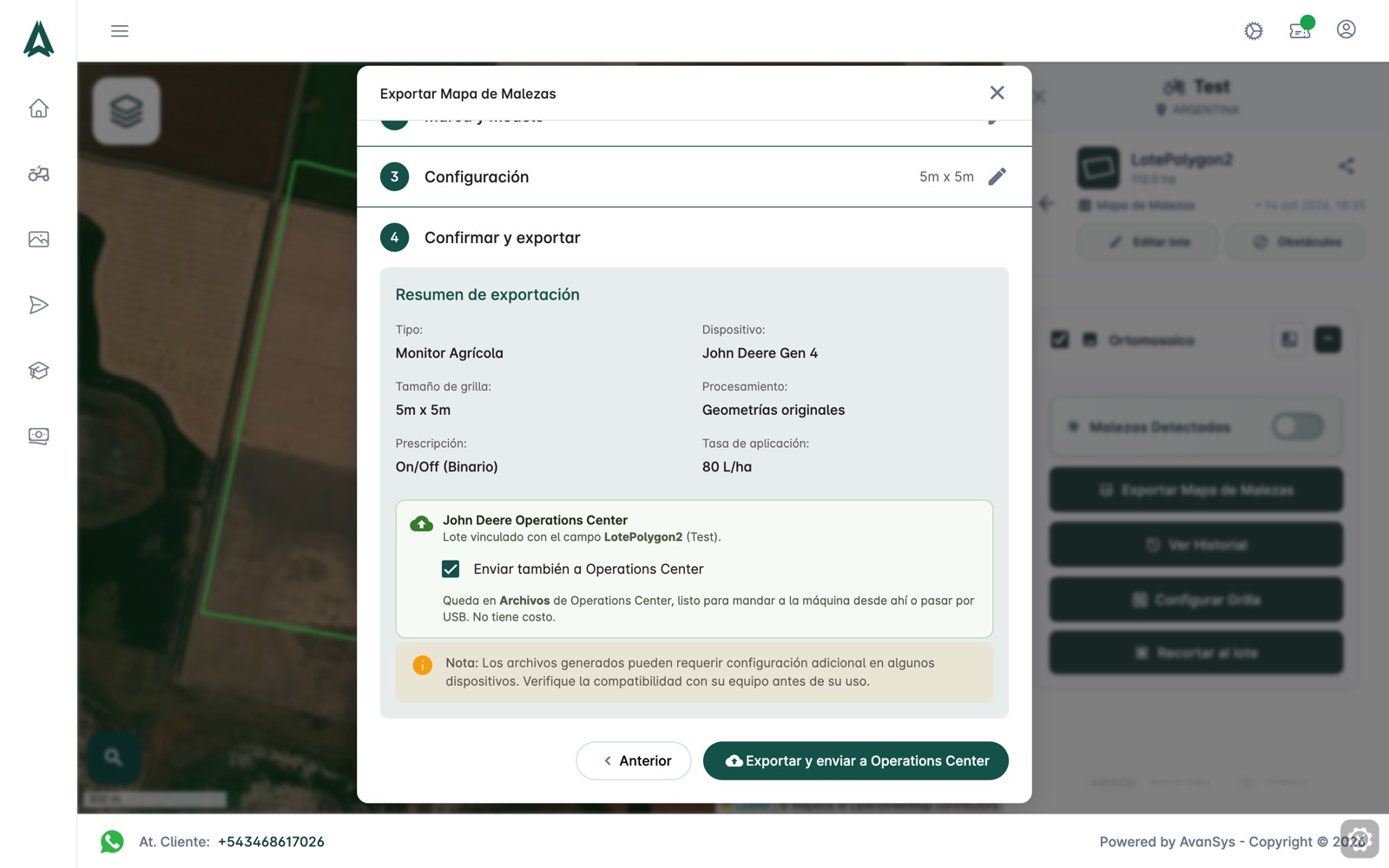Viewport: 1389px width, 868px height.
Task: Click the '80 L/ha' application rate value
Action: point(727,467)
